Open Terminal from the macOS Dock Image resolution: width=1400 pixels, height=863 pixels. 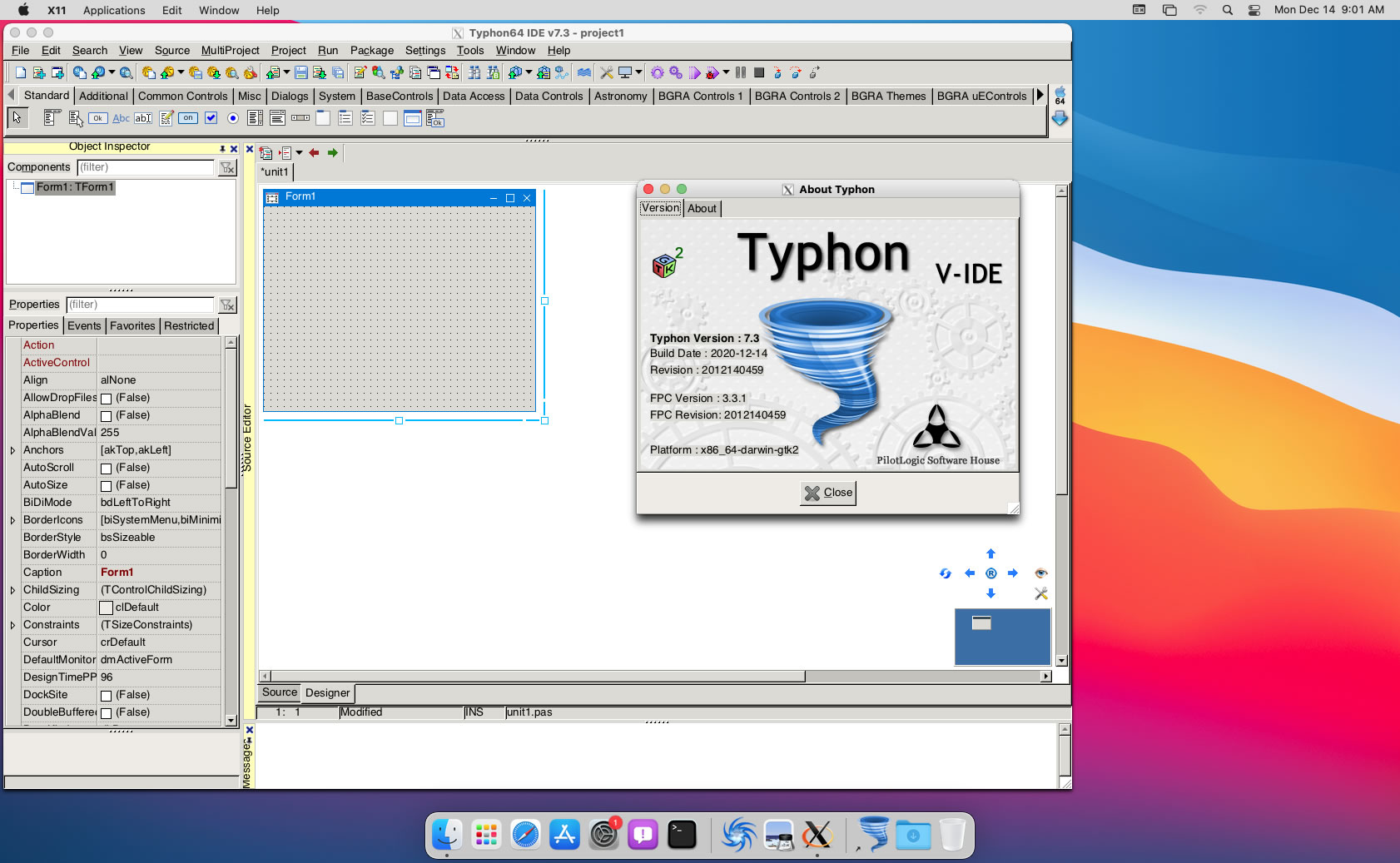pyautogui.click(x=682, y=835)
